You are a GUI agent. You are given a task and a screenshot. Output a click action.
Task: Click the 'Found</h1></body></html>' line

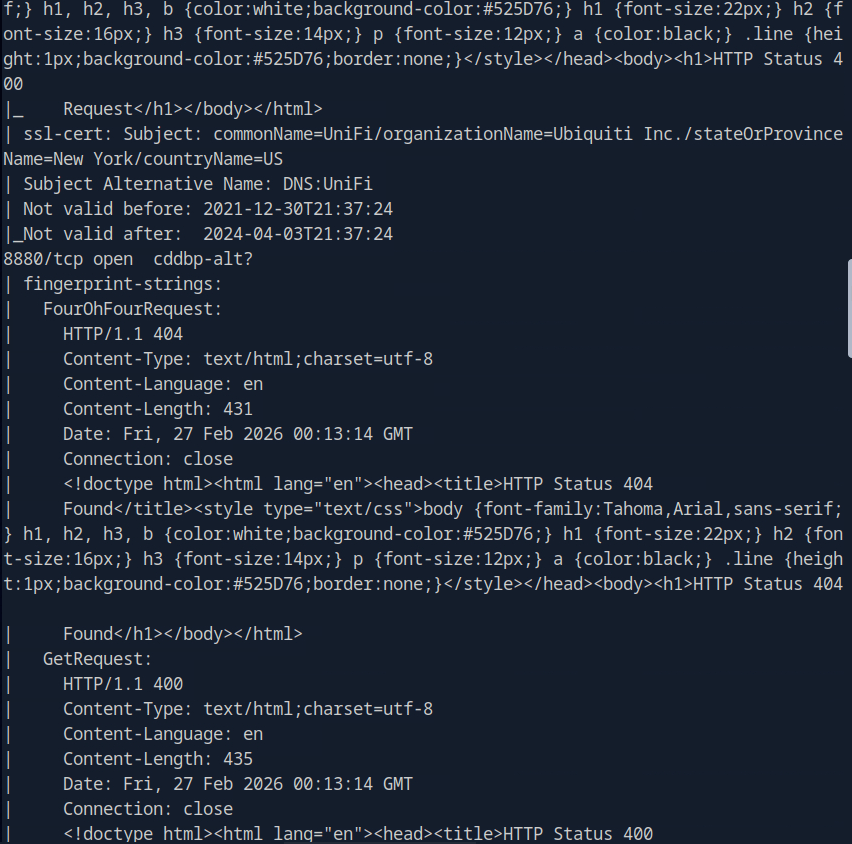click(182, 634)
